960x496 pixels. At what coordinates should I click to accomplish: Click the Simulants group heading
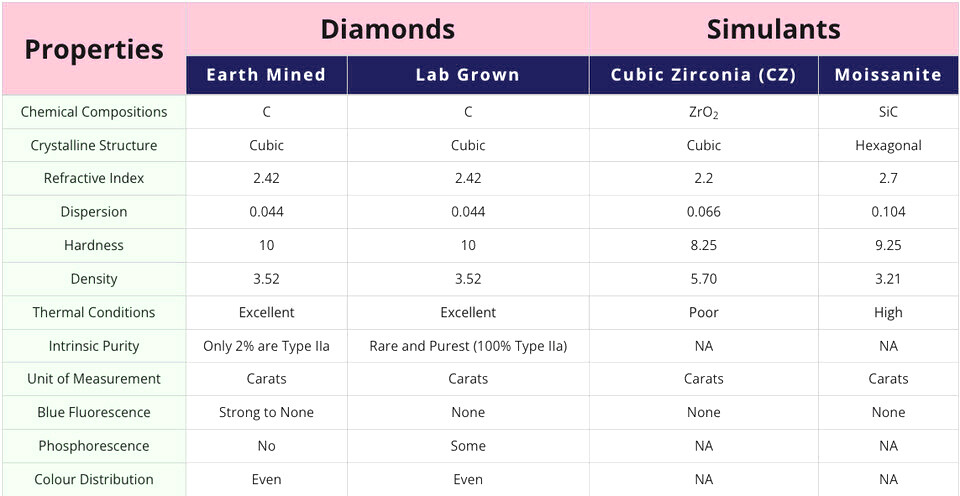(x=774, y=29)
